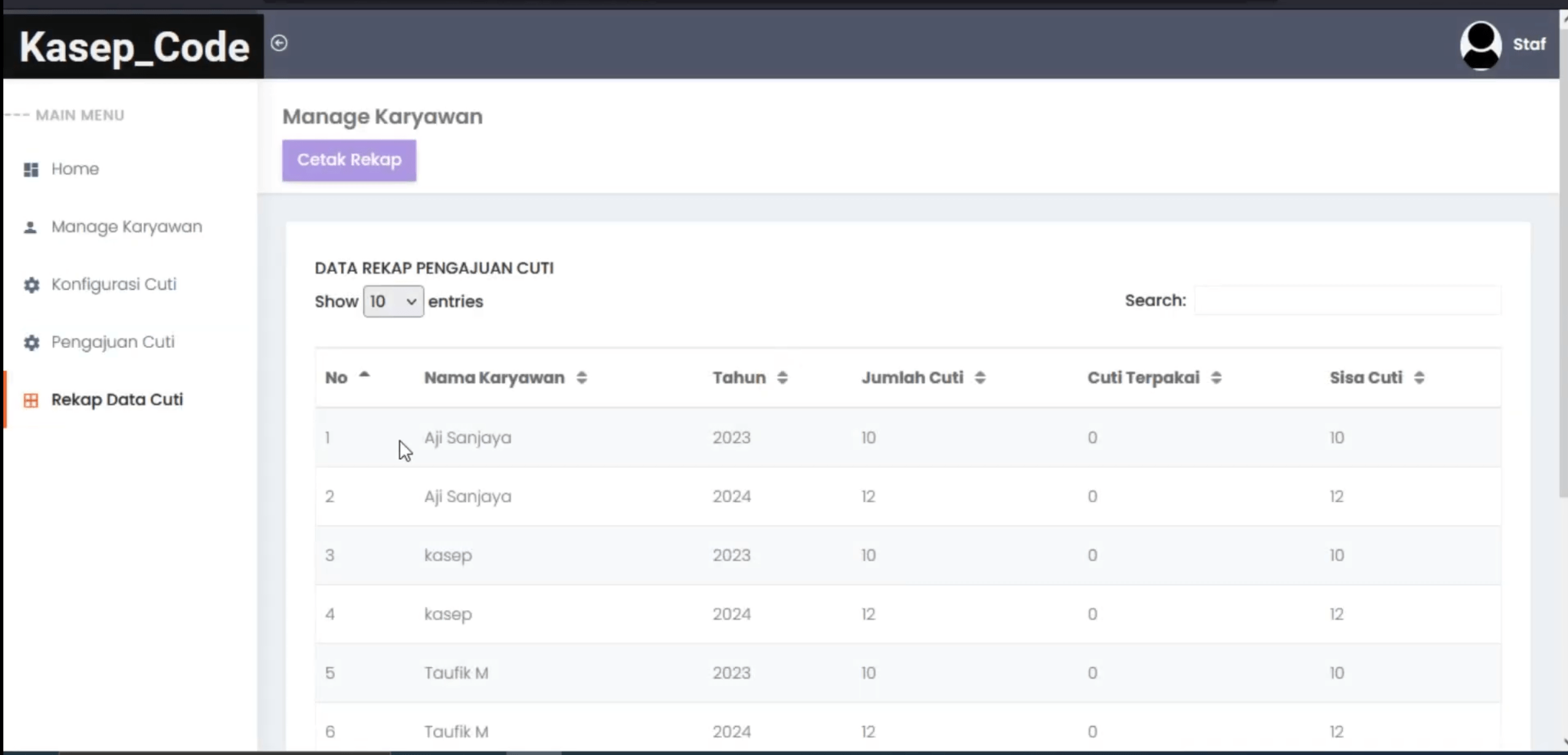Select Taufik M in row 6
The image size is (1568, 755).
[x=456, y=732]
